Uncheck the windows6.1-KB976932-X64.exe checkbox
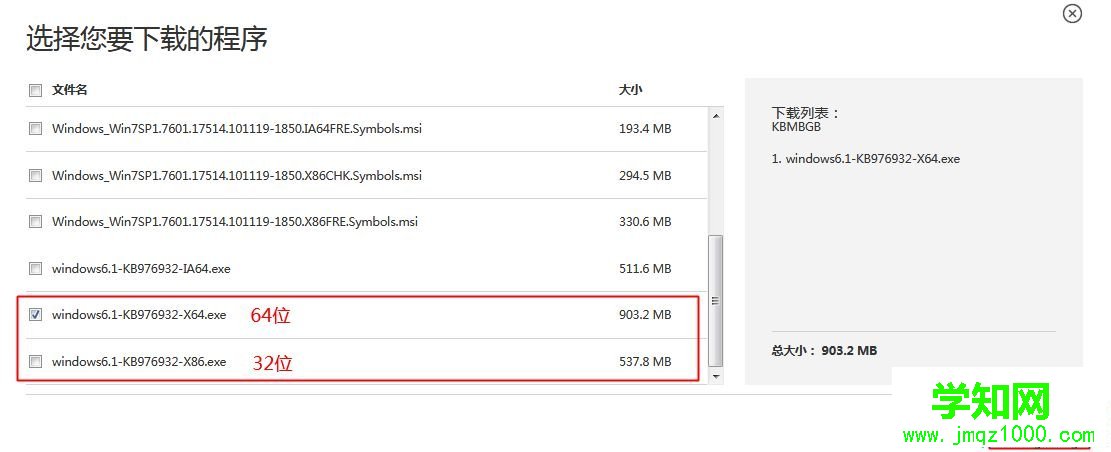The height and width of the screenshot is (452, 1111). pyautogui.click(x=36, y=315)
